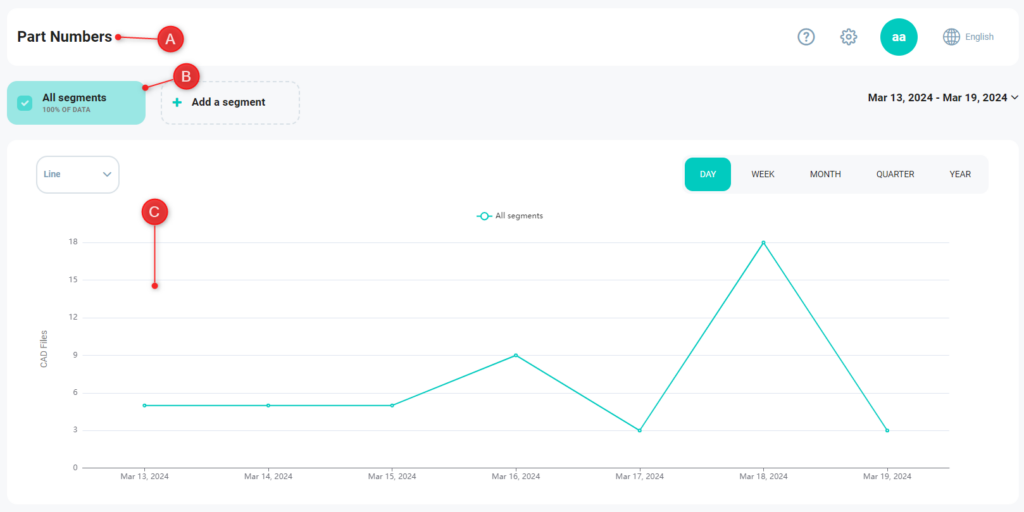1024x512 pixels.
Task: Expand the Mar 13 - Mar 19 date range
Action: tap(942, 98)
